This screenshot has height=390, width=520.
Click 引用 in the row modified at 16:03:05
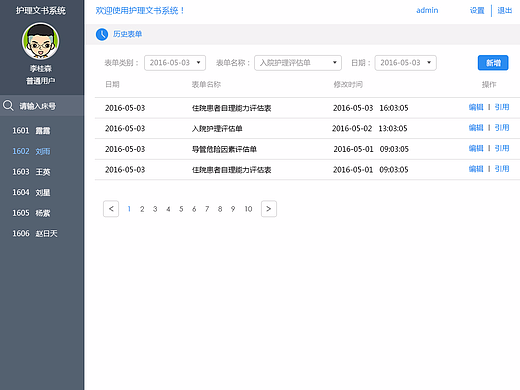point(502,107)
